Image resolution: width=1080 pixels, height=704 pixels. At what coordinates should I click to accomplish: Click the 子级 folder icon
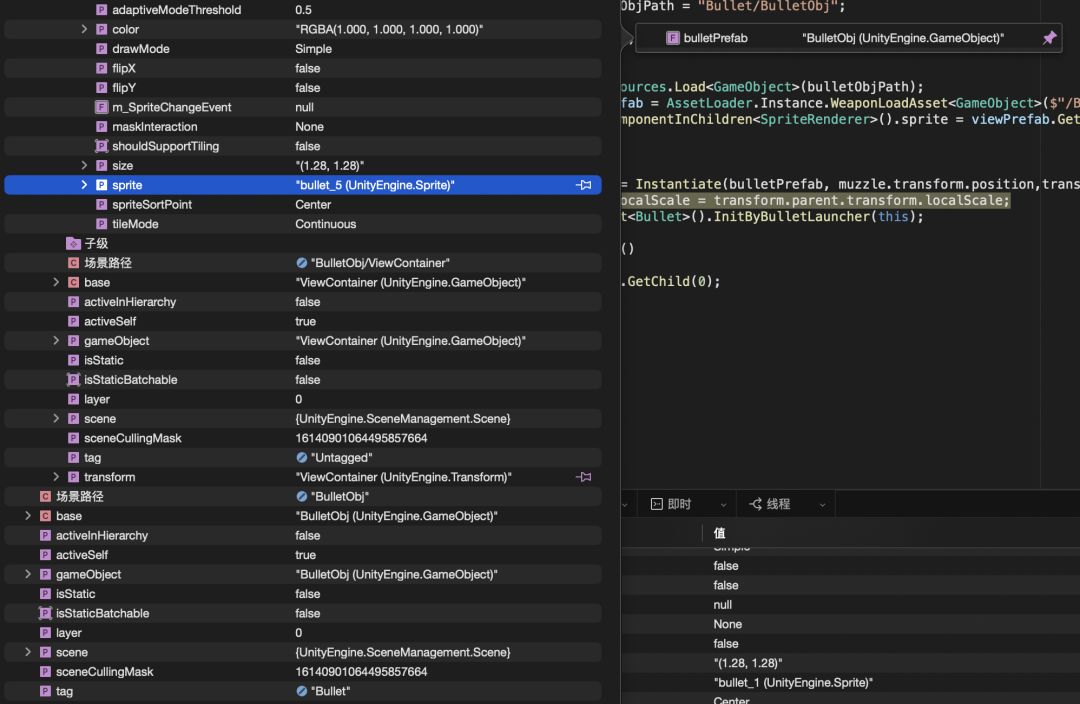pos(73,243)
